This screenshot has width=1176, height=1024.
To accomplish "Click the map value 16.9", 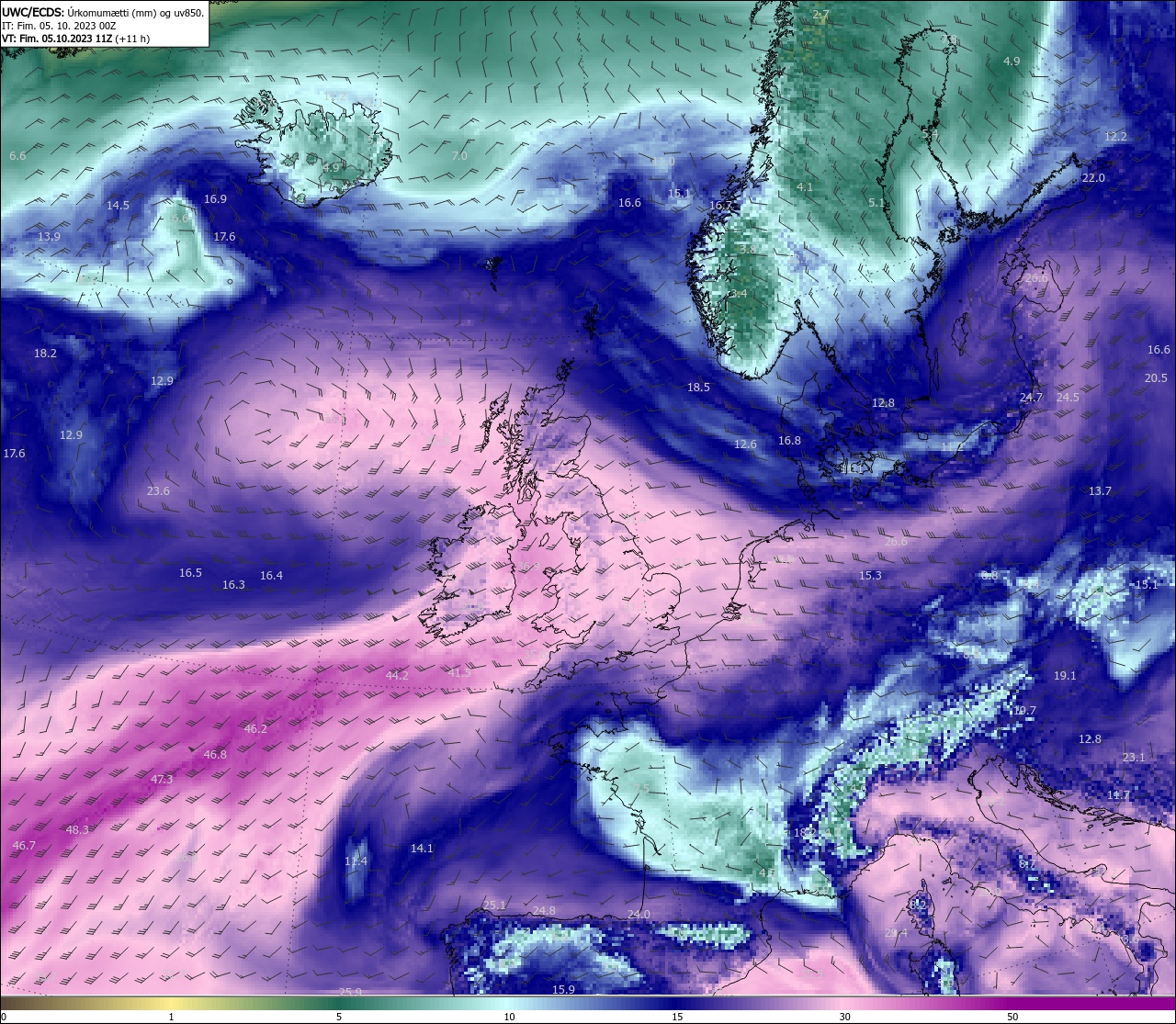I will 215,198.
